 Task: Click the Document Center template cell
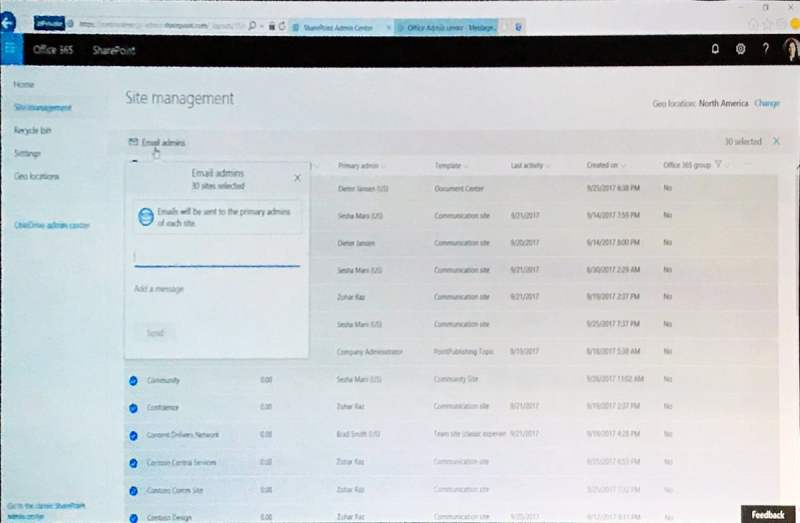[x=459, y=188]
